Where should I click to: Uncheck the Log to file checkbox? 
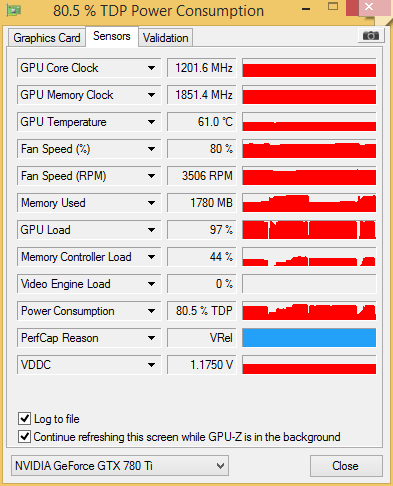click(24, 418)
